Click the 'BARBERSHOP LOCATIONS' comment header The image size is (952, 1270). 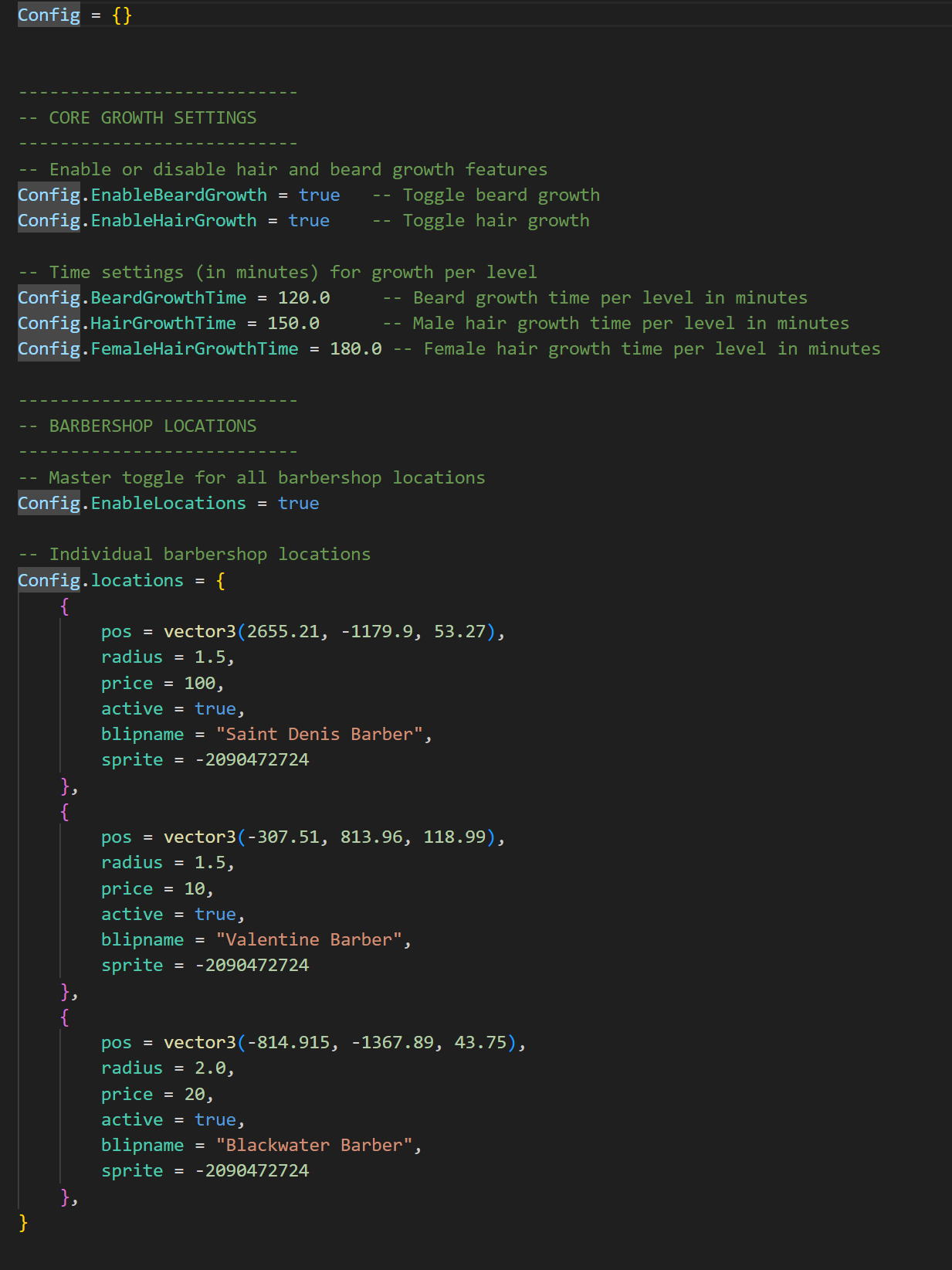[153, 426]
